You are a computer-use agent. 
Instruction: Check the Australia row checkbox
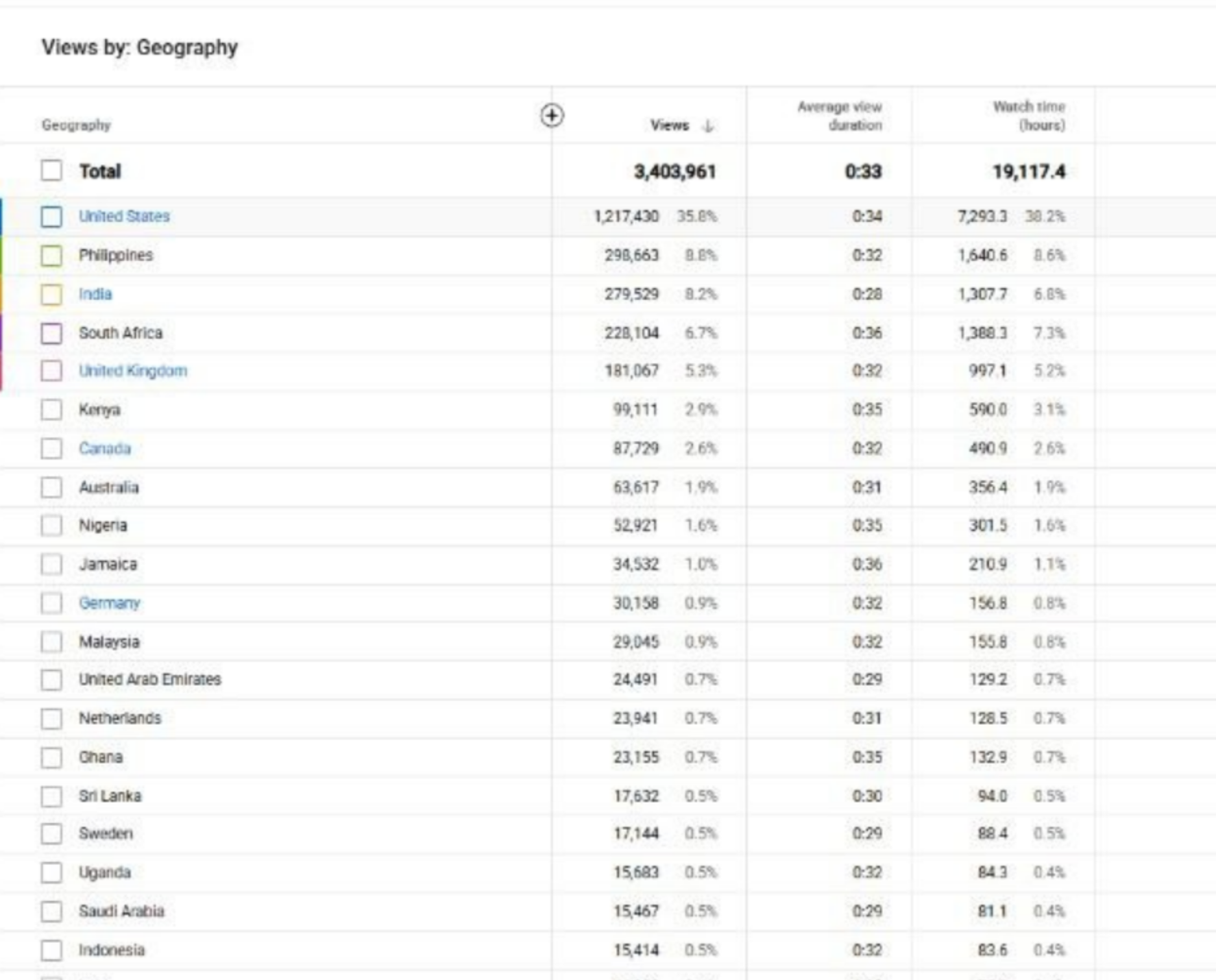coord(51,487)
